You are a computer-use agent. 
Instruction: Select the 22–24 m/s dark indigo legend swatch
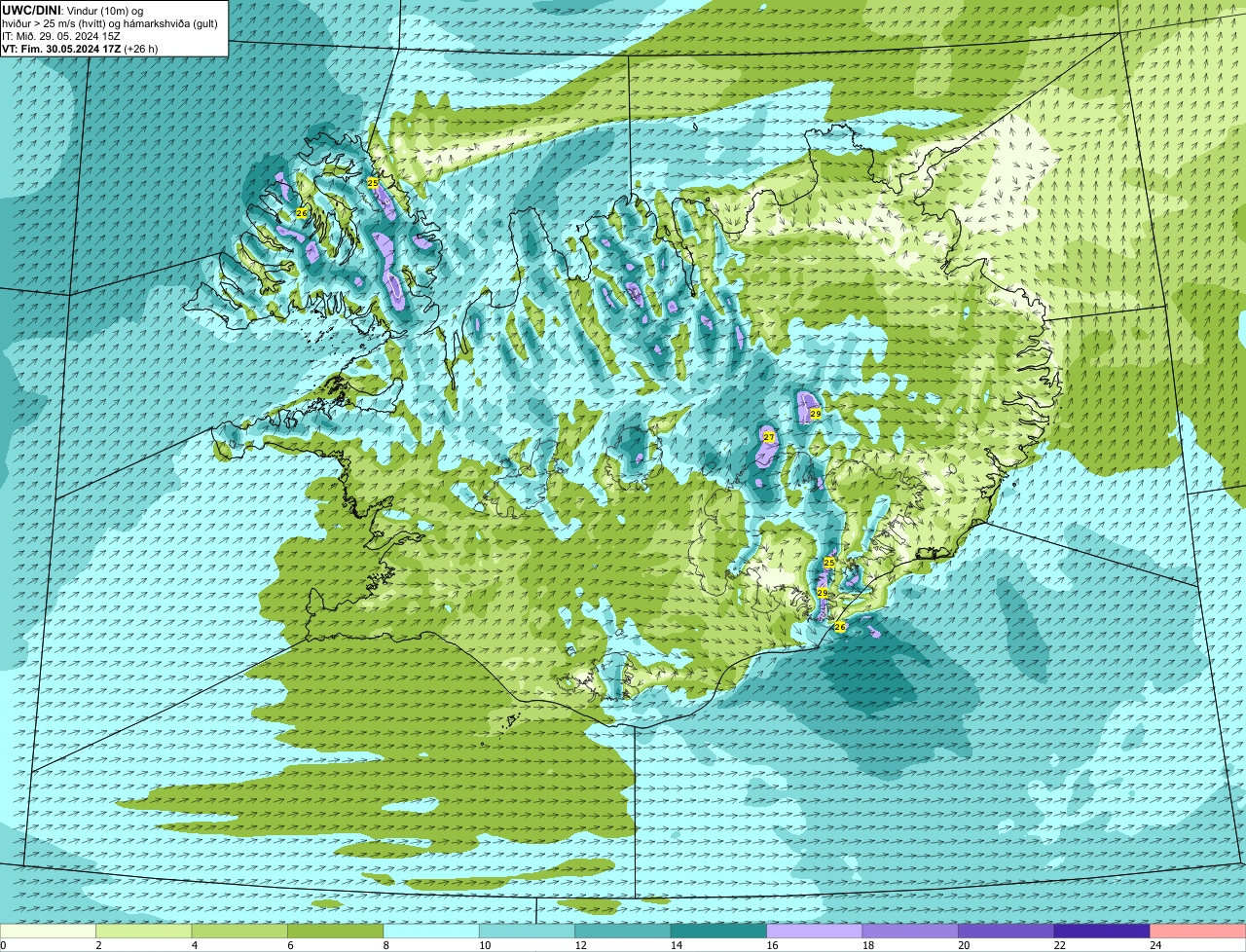point(1102,932)
